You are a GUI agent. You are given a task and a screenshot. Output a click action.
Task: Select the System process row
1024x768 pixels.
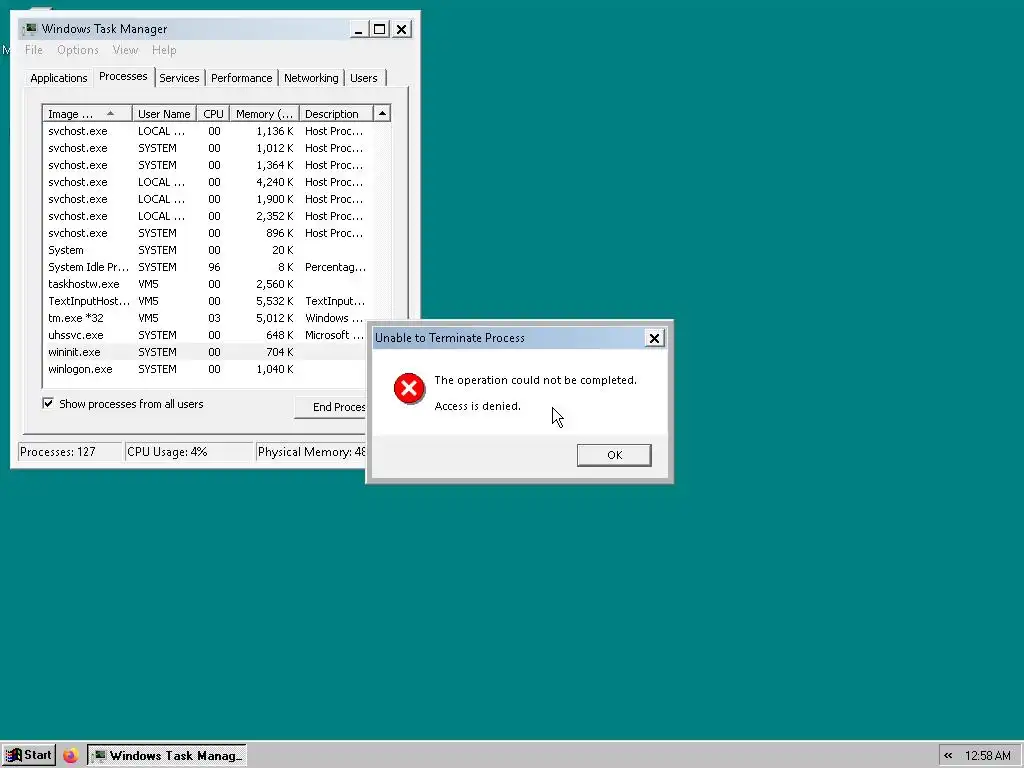(x=206, y=250)
